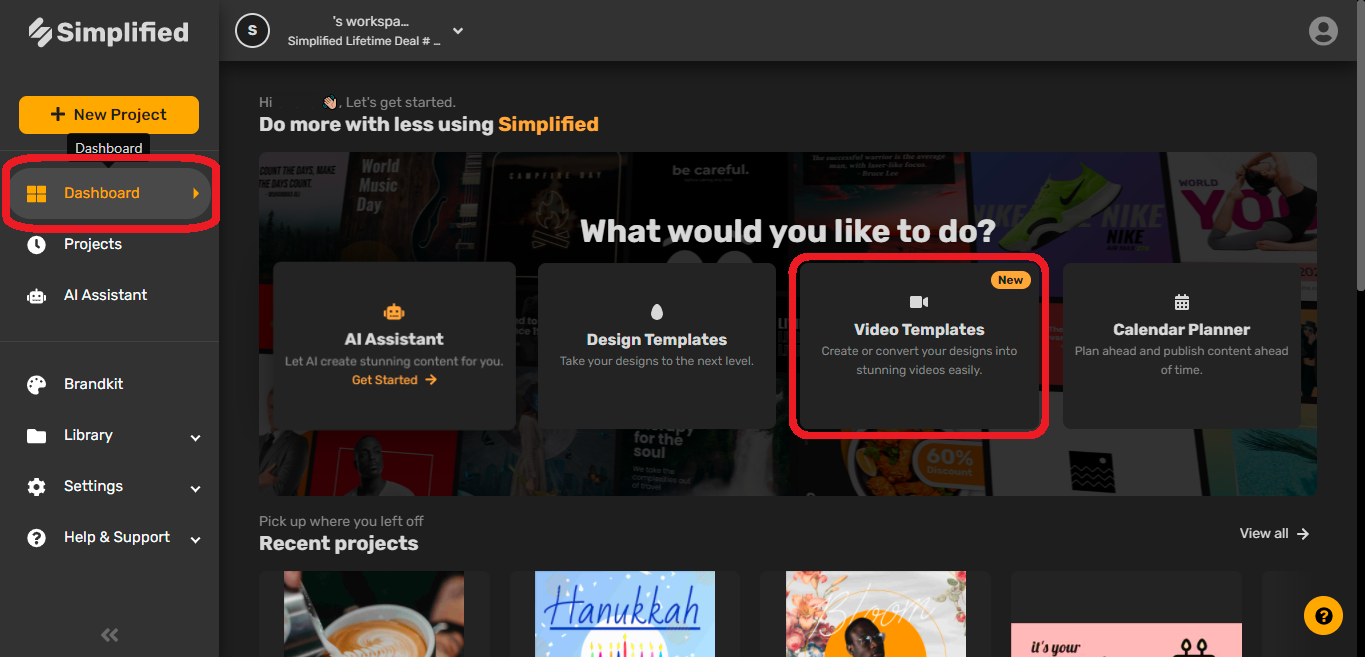Image resolution: width=1365 pixels, height=657 pixels.
Task: Start a New Project
Action: (x=109, y=114)
